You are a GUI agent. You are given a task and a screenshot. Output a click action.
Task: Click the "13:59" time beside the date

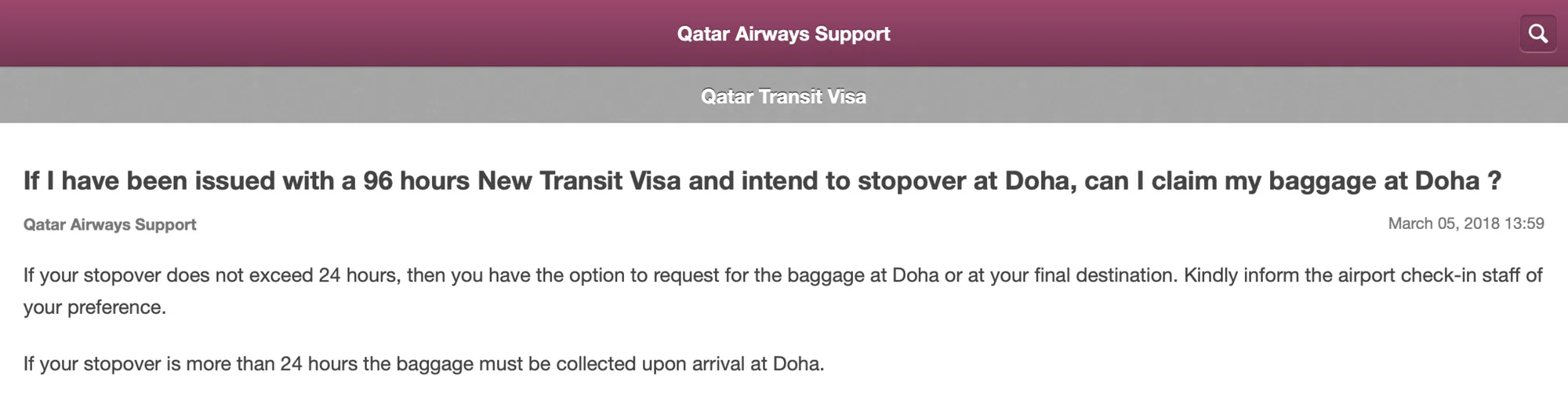[1524, 224]
